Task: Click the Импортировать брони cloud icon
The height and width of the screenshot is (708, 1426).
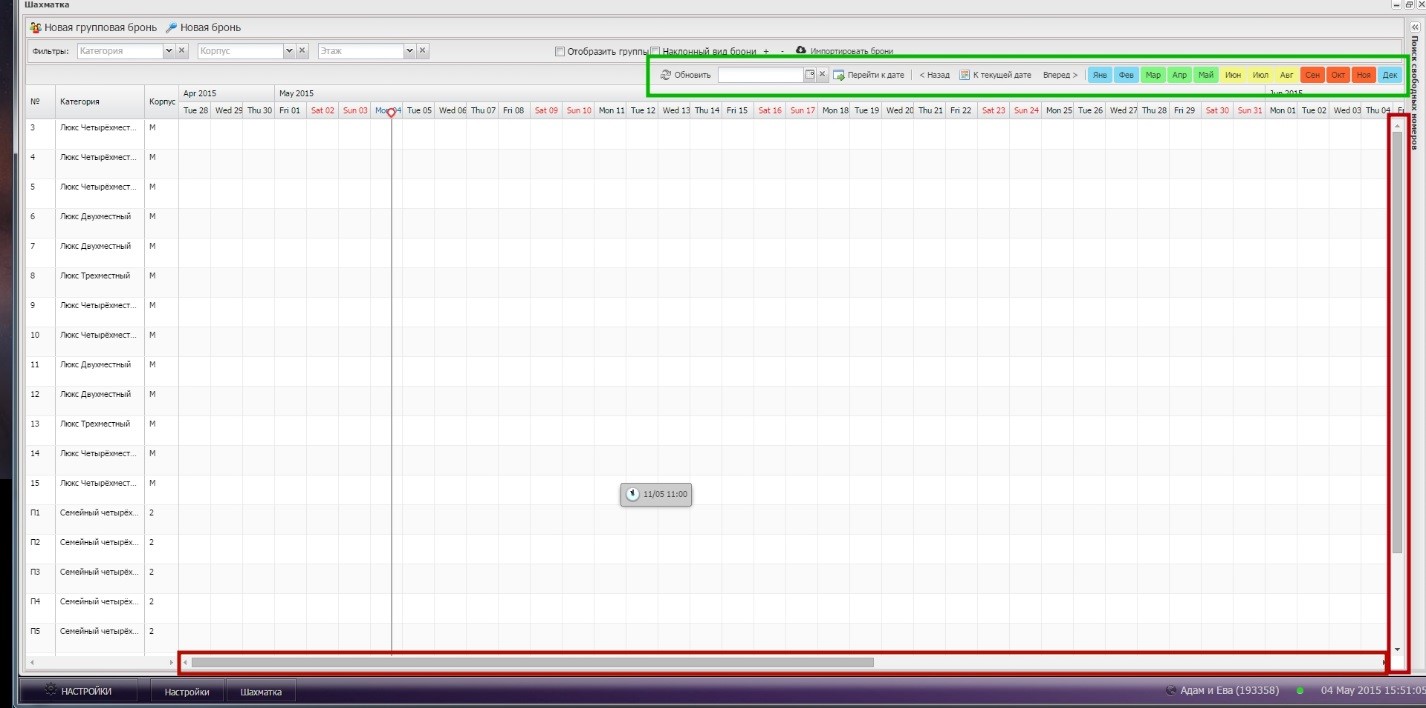Action: [801, 50]
